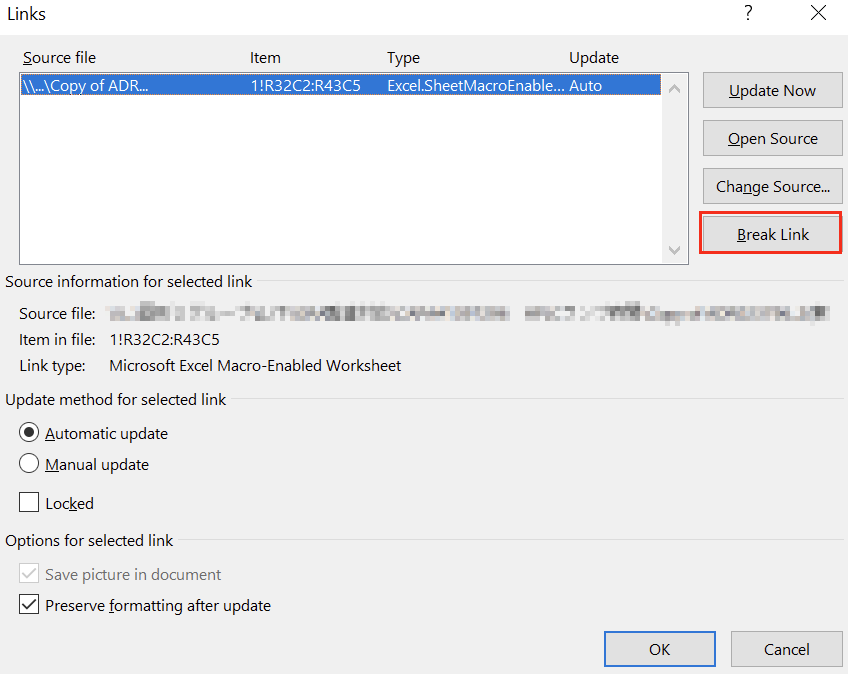Select the Automatic update radio button
This screenshot has width=848, height=674.
30,434
